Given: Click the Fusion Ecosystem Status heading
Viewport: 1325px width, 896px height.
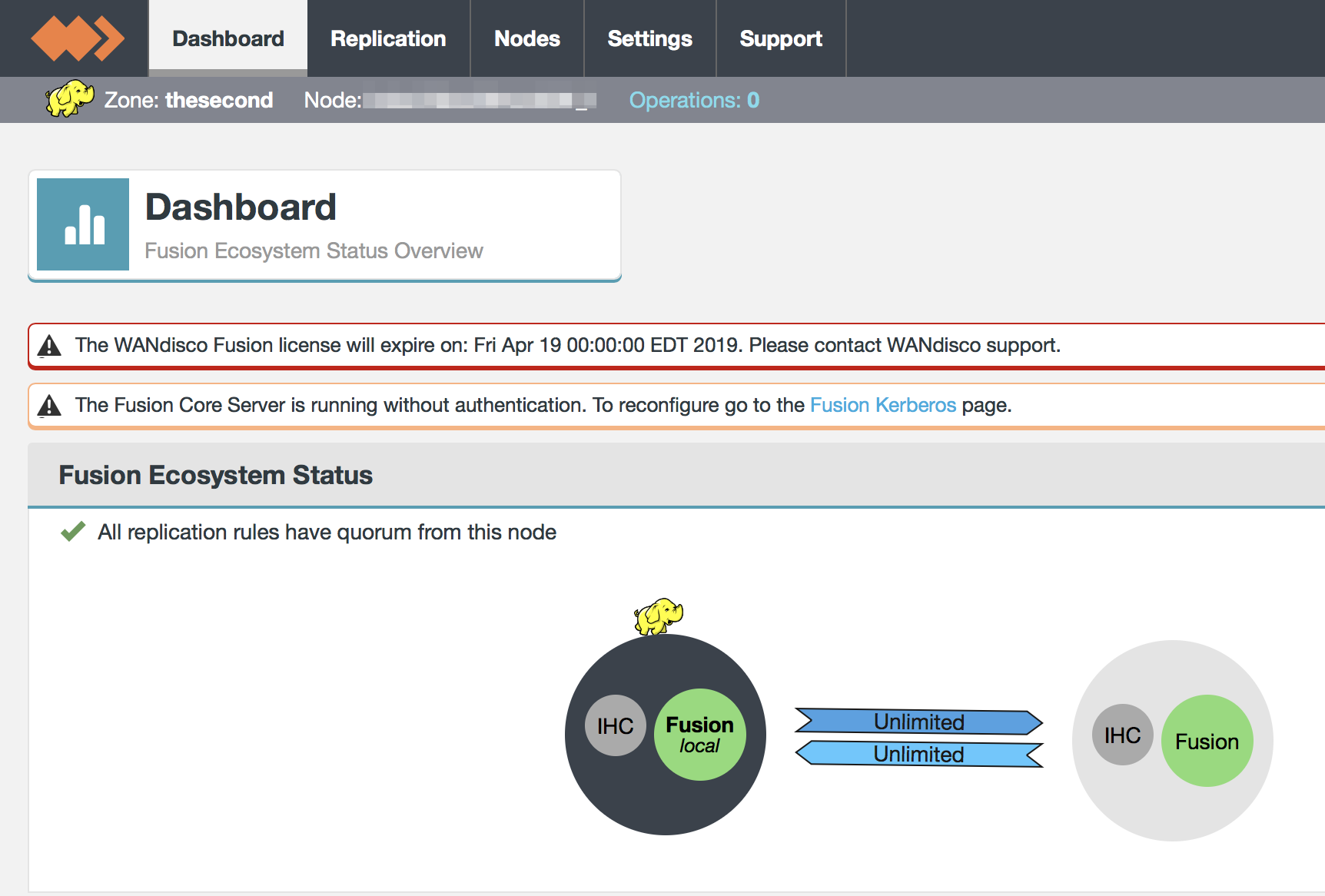Looking at the screenshot, I should tap(216, 475).
